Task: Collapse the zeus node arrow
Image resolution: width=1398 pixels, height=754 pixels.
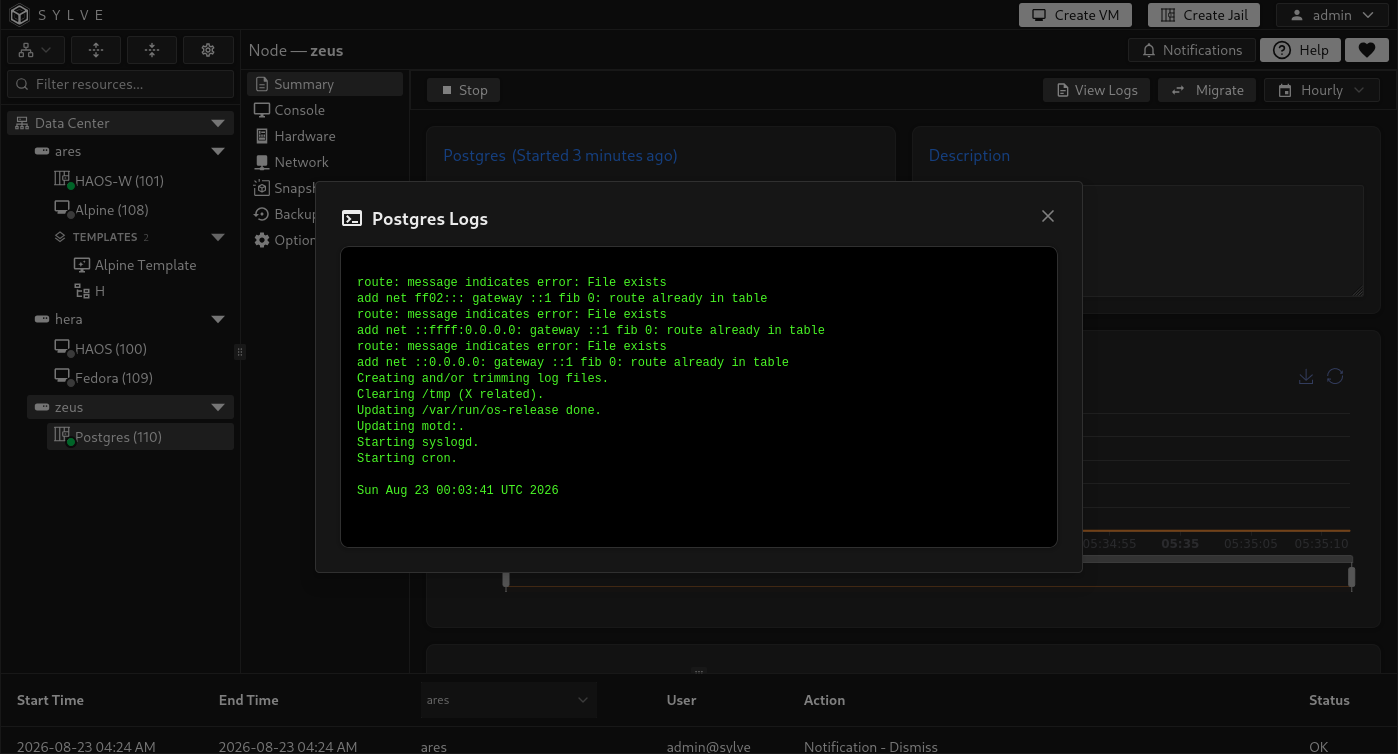Action: 218,408
